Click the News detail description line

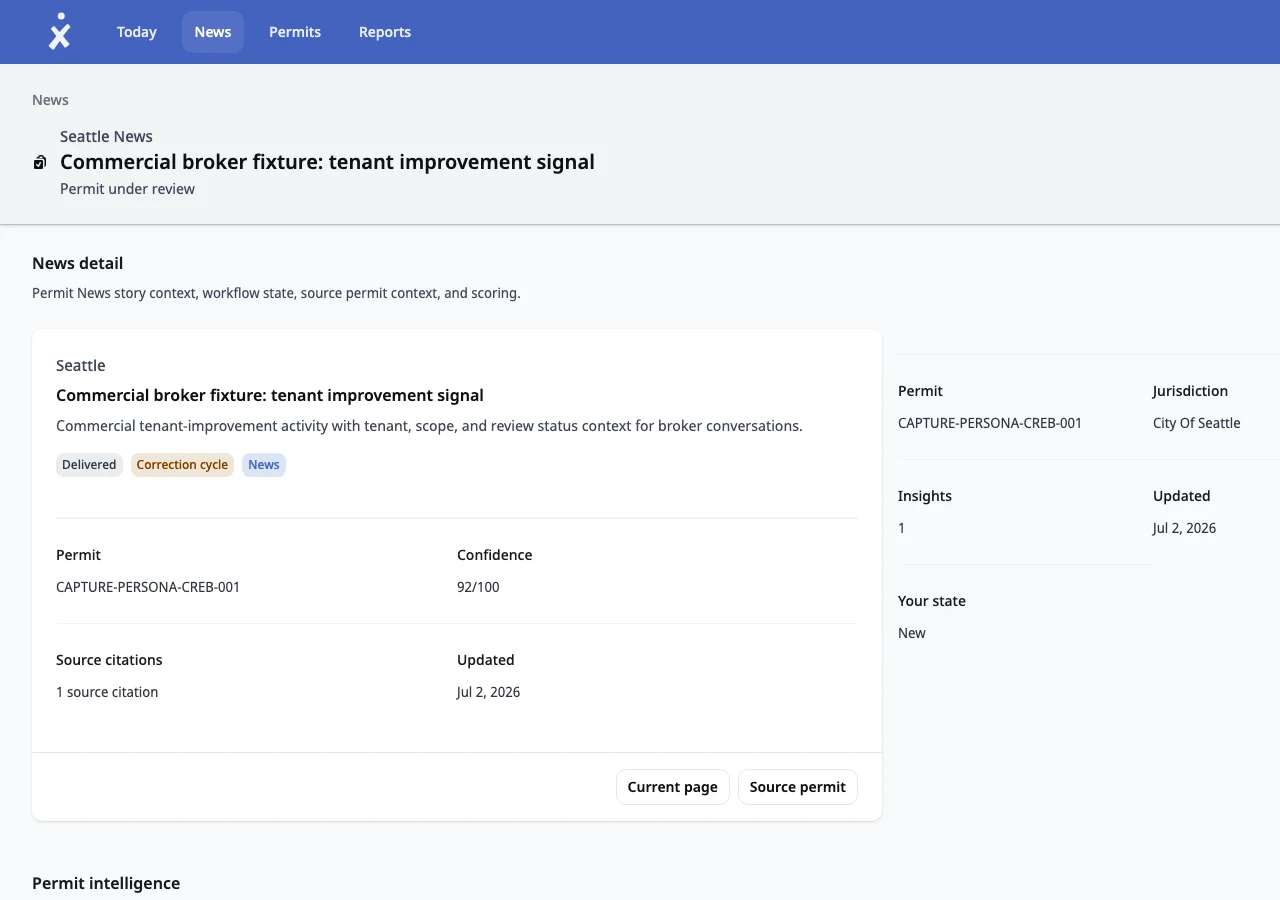pyautogui.click(x=276, y=293)
